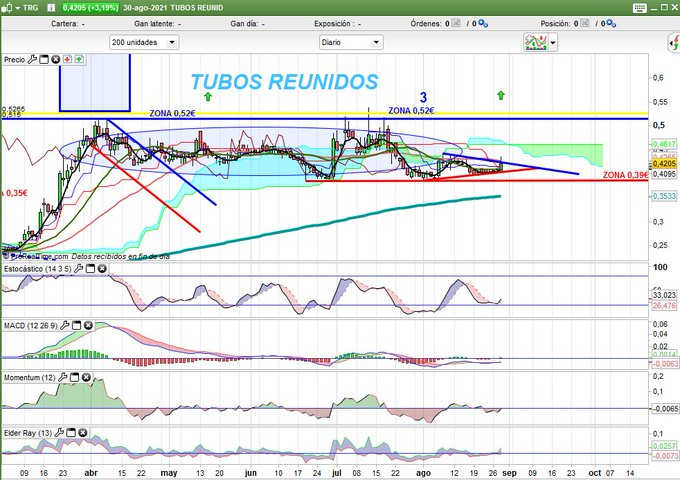Click the stochastic value 26,478 label
Screen dimensions: 680x480
click(664, 306)
